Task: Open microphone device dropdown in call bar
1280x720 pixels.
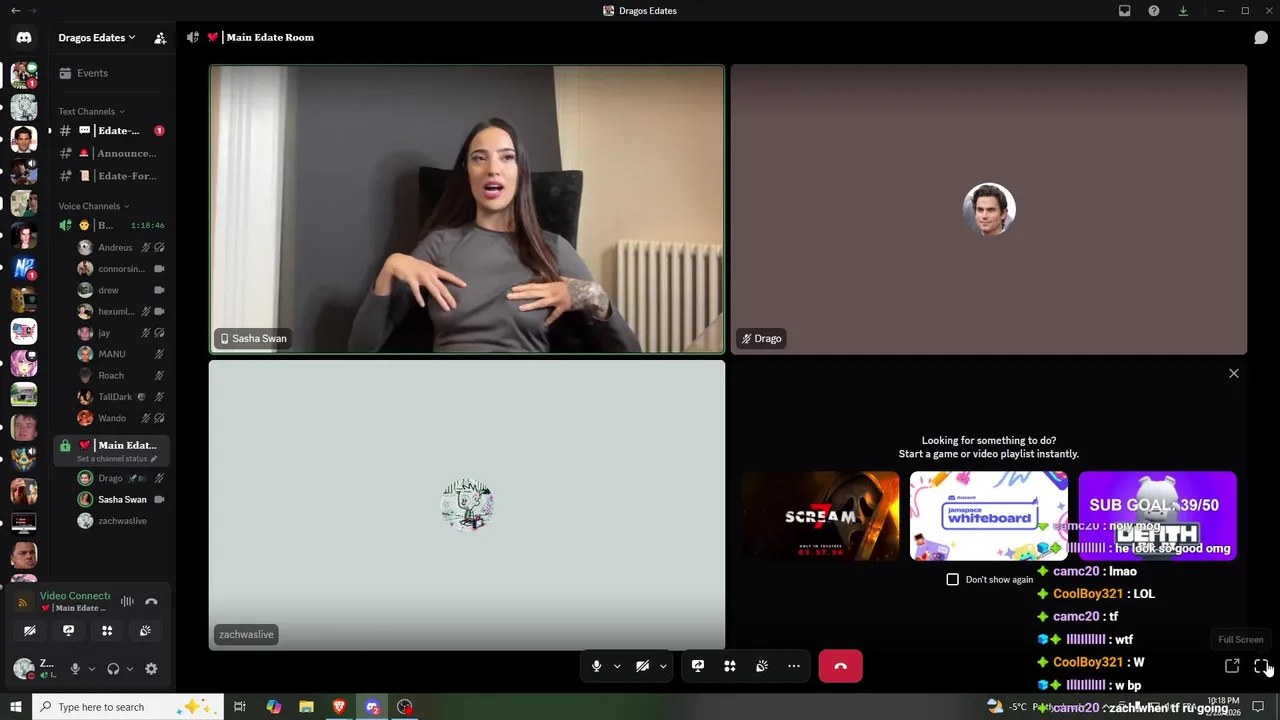Action: 617,666
